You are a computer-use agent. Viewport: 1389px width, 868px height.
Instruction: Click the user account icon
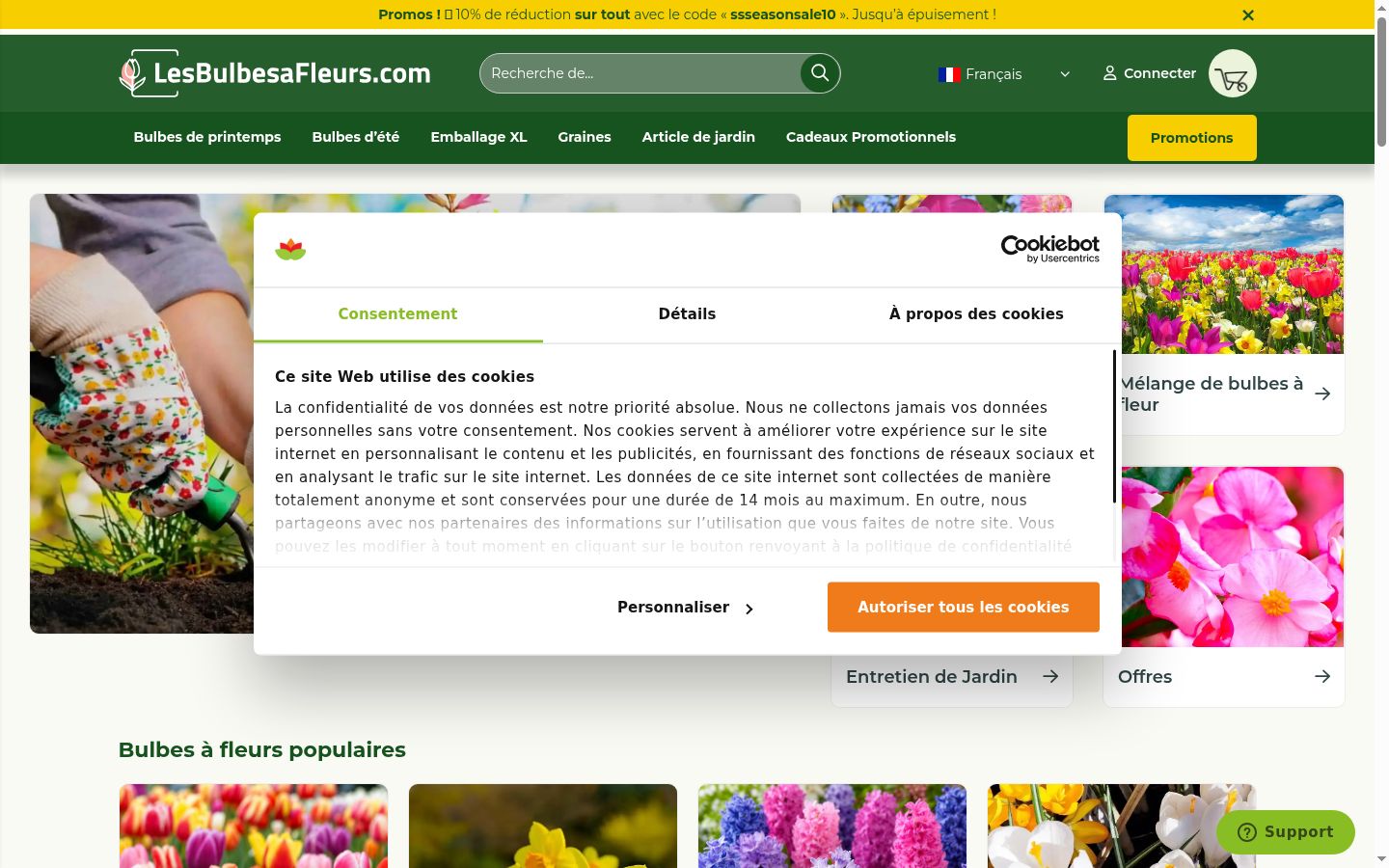click(x=1110, y=73)
